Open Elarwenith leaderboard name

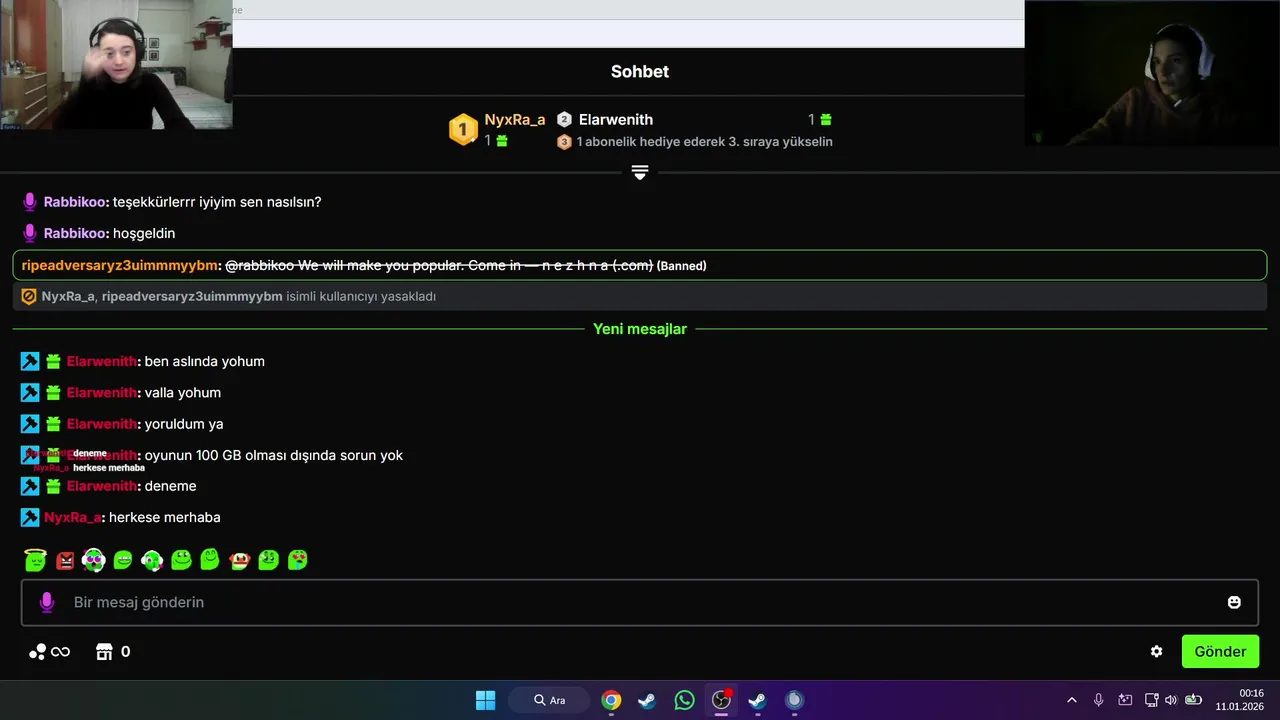tap(616, 119)
